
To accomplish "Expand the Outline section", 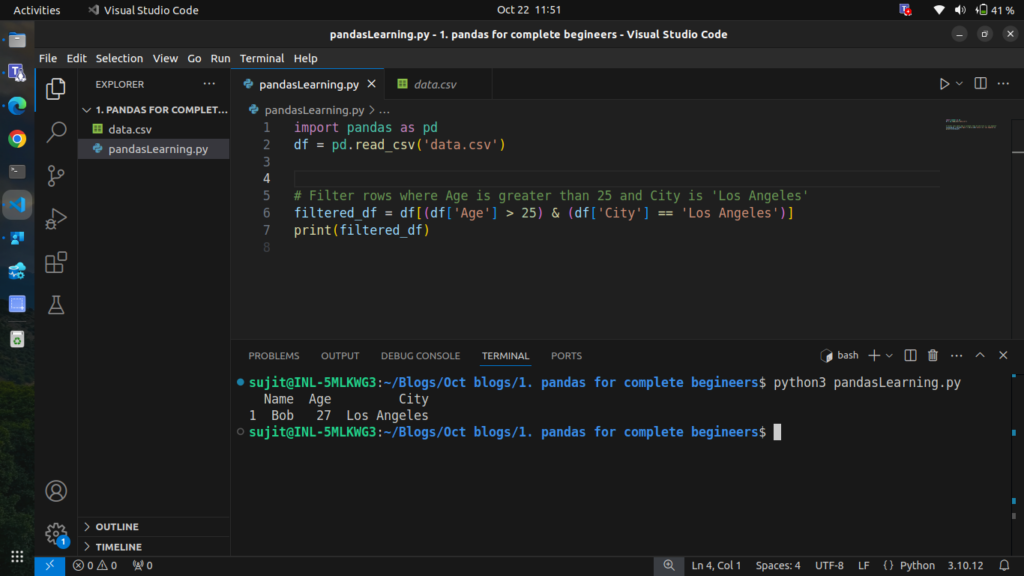I will coord(117,527).
